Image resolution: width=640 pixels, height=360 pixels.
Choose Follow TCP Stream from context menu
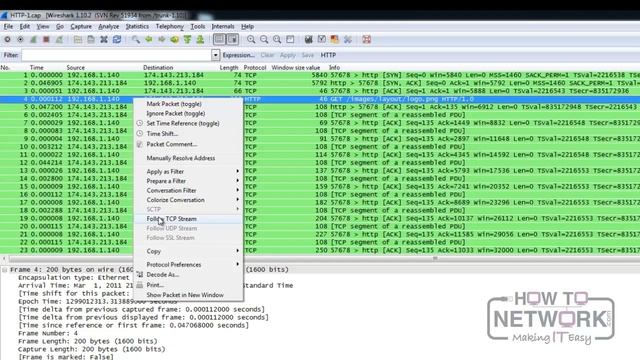point(188,219)
